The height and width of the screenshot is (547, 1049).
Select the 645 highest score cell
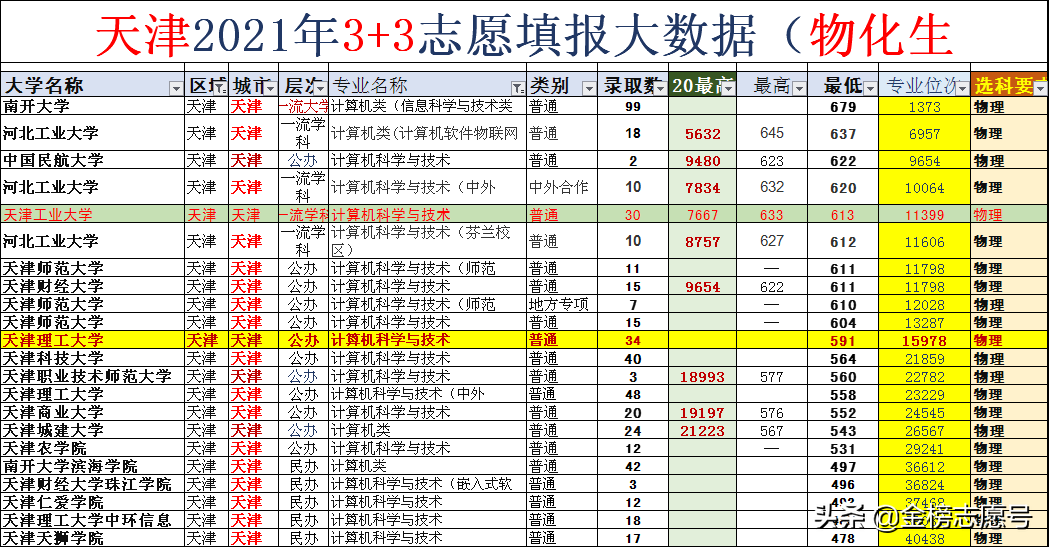(772, 133)
